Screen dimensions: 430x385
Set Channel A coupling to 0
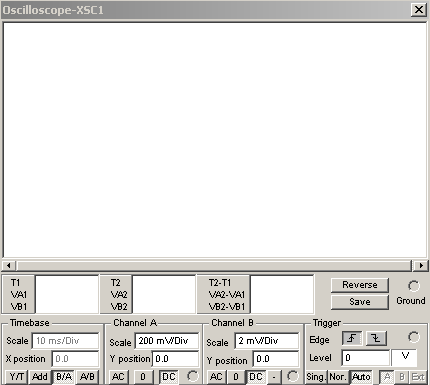click(143, 377)
